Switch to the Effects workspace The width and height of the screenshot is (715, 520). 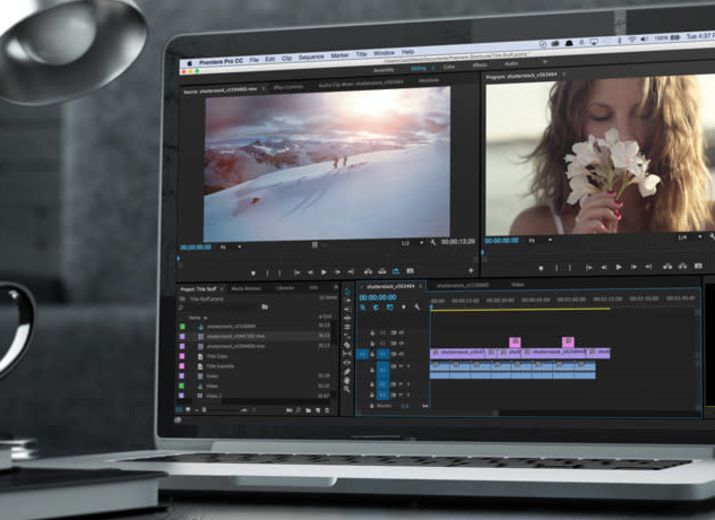click(479, 65)
